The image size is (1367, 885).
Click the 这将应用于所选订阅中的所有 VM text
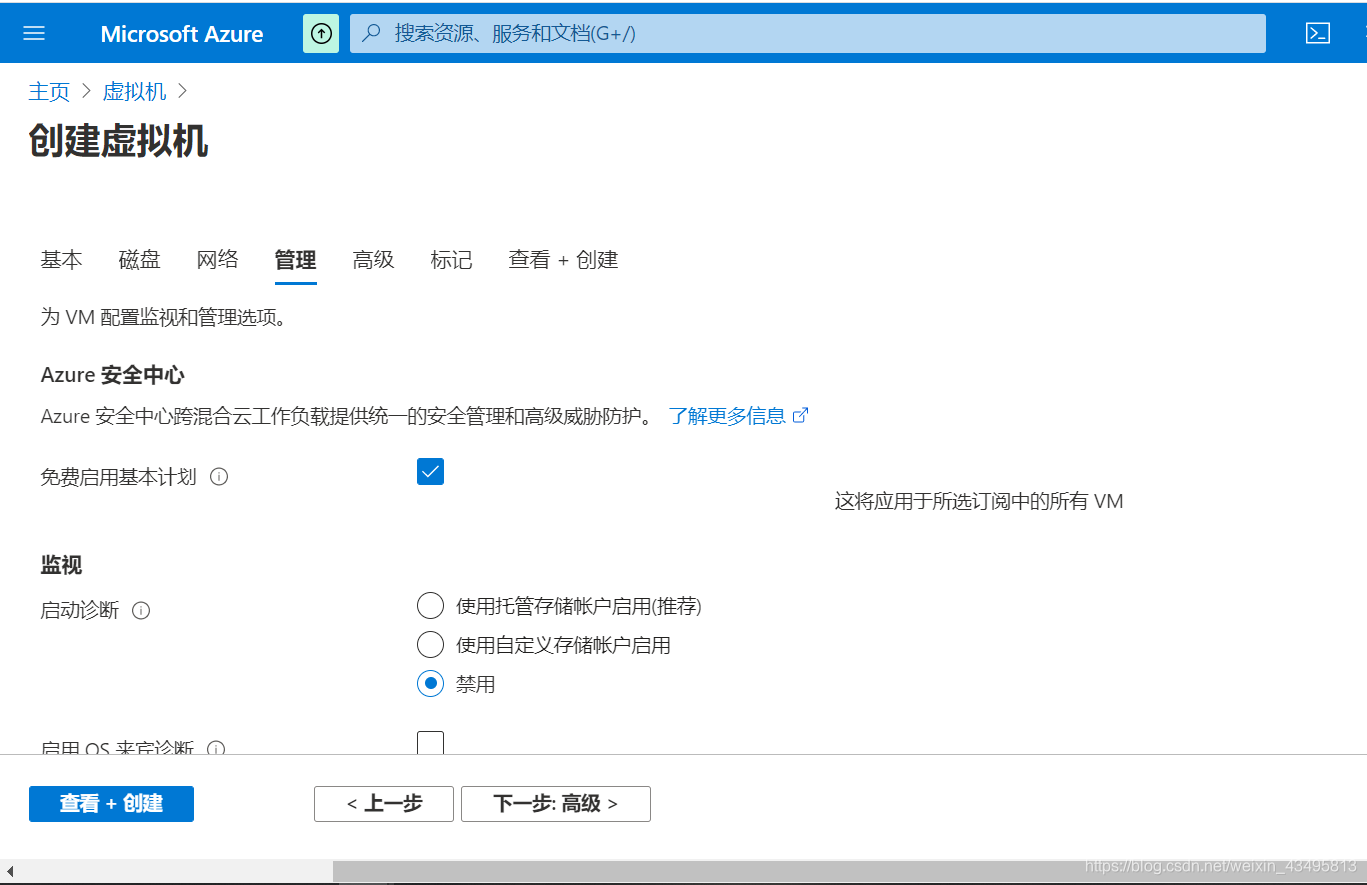979,501
